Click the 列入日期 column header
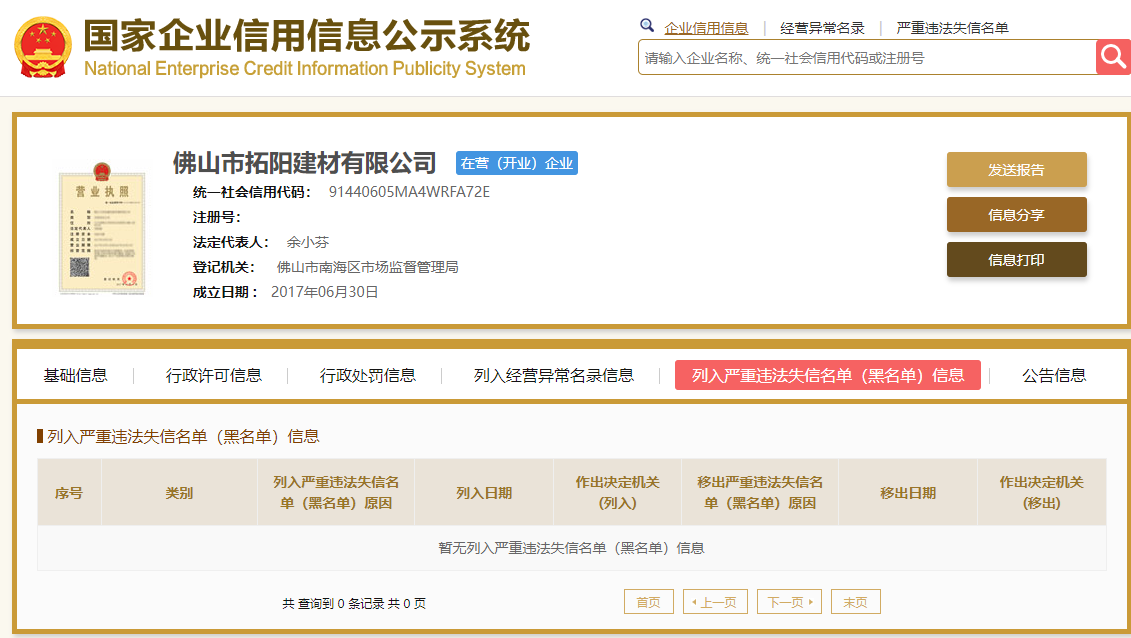 [x=484, y=492]
